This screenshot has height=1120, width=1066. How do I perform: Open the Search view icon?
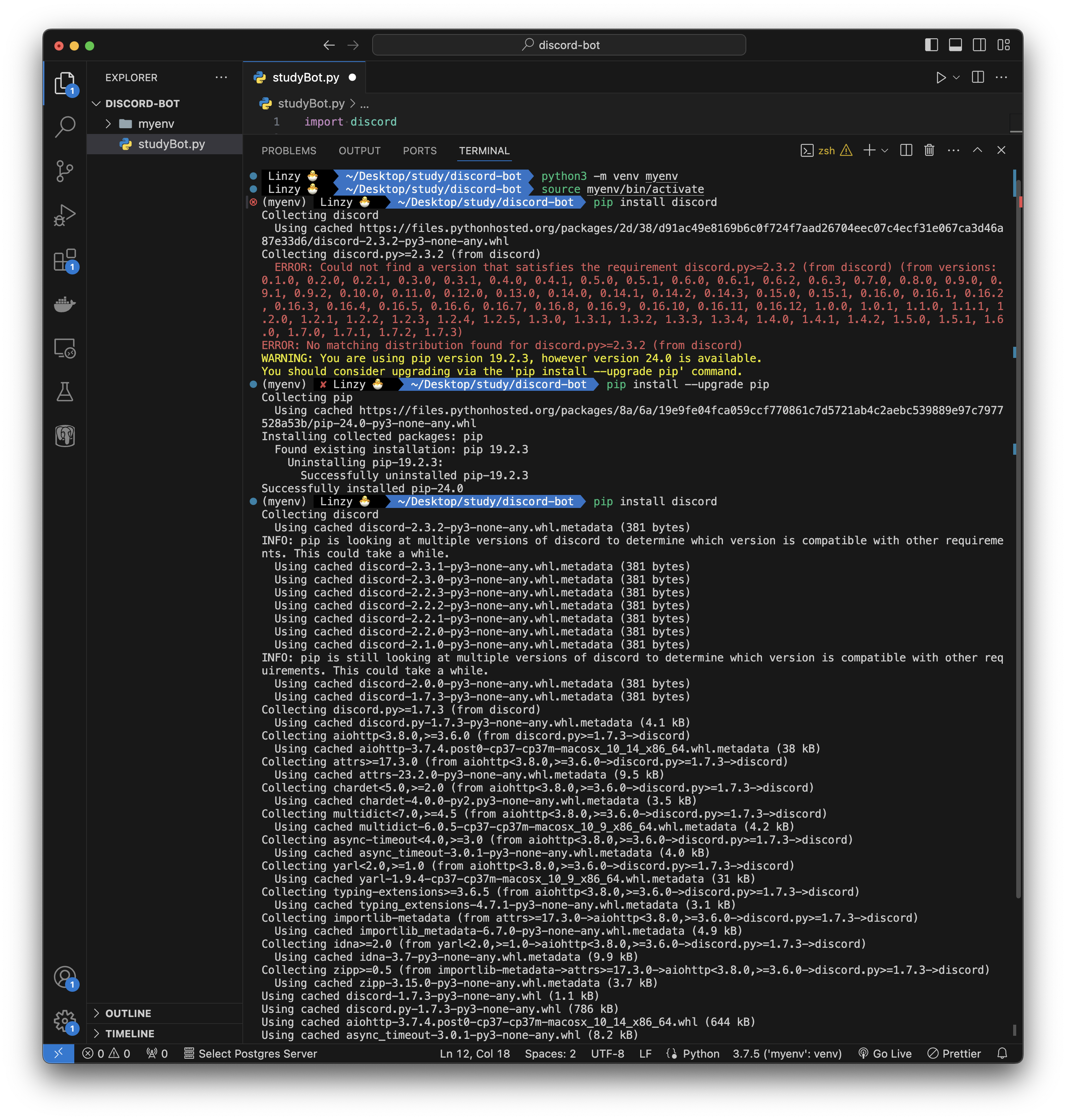pyautogui.click(x=65, y=127)
